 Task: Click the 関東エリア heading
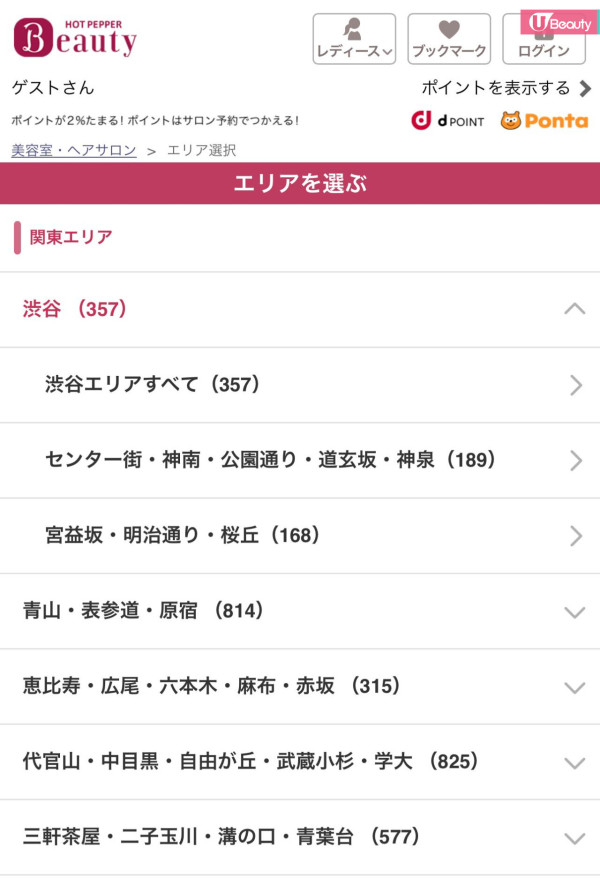click(71, 238)
